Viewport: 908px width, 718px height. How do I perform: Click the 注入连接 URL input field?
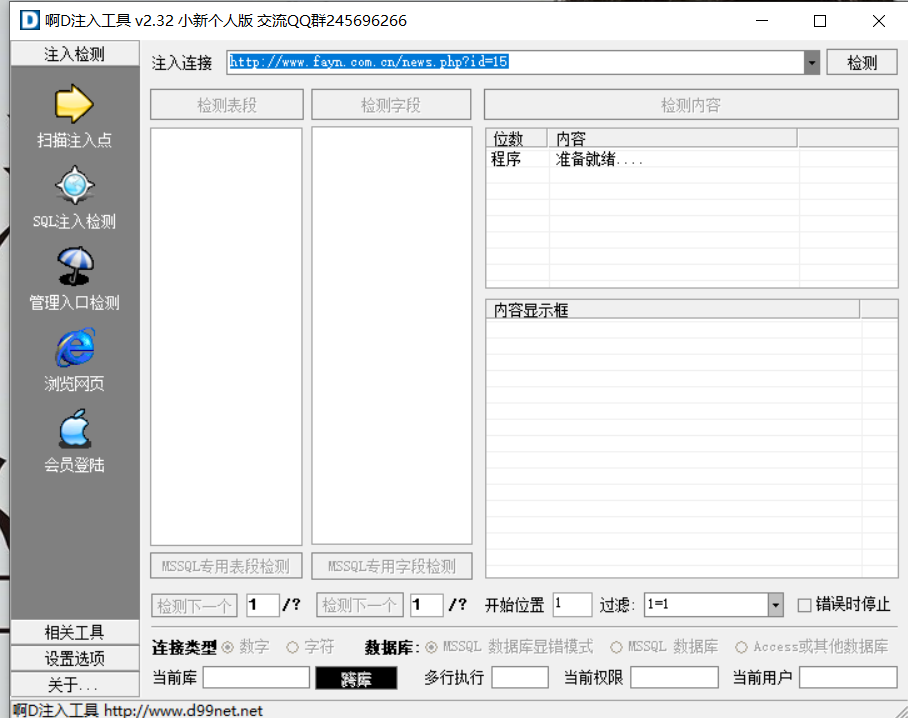(x=515, y=63)
